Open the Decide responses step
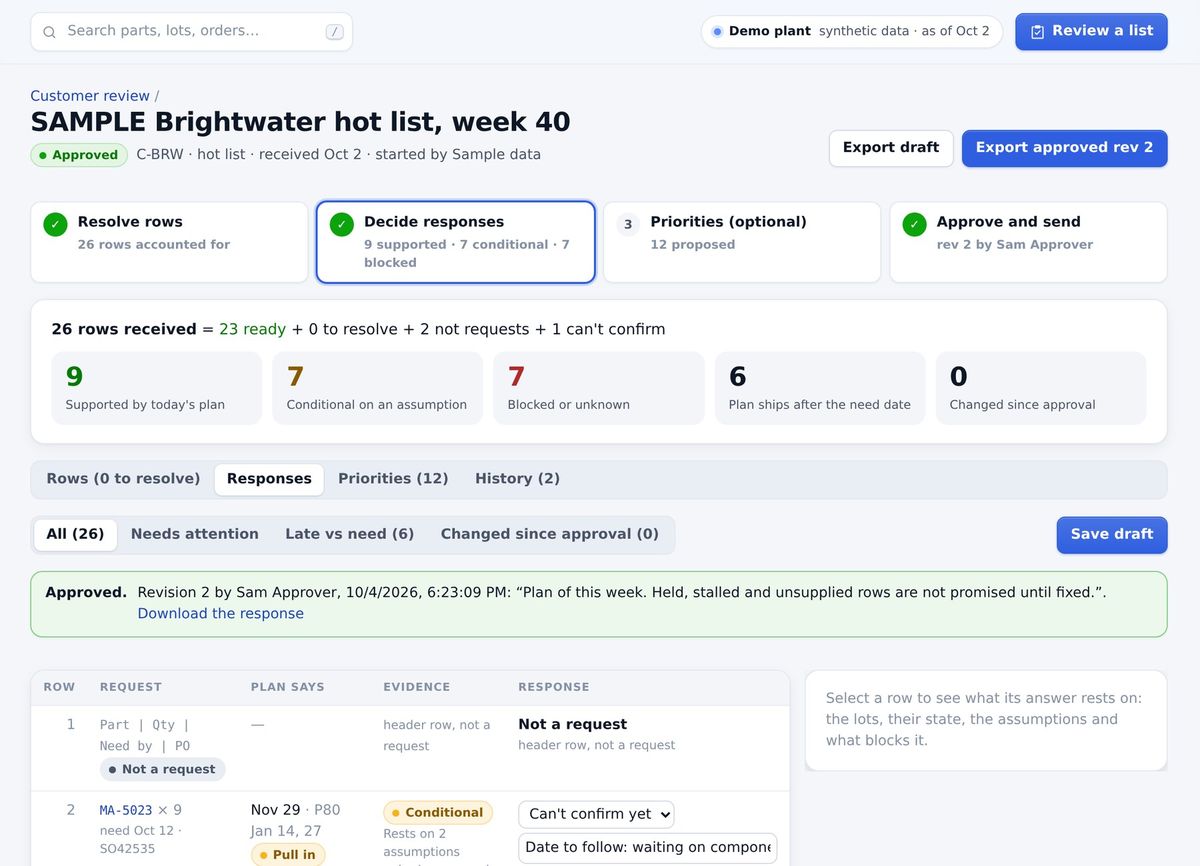This screenshot has height=866, width=1200. pos(456,242)
